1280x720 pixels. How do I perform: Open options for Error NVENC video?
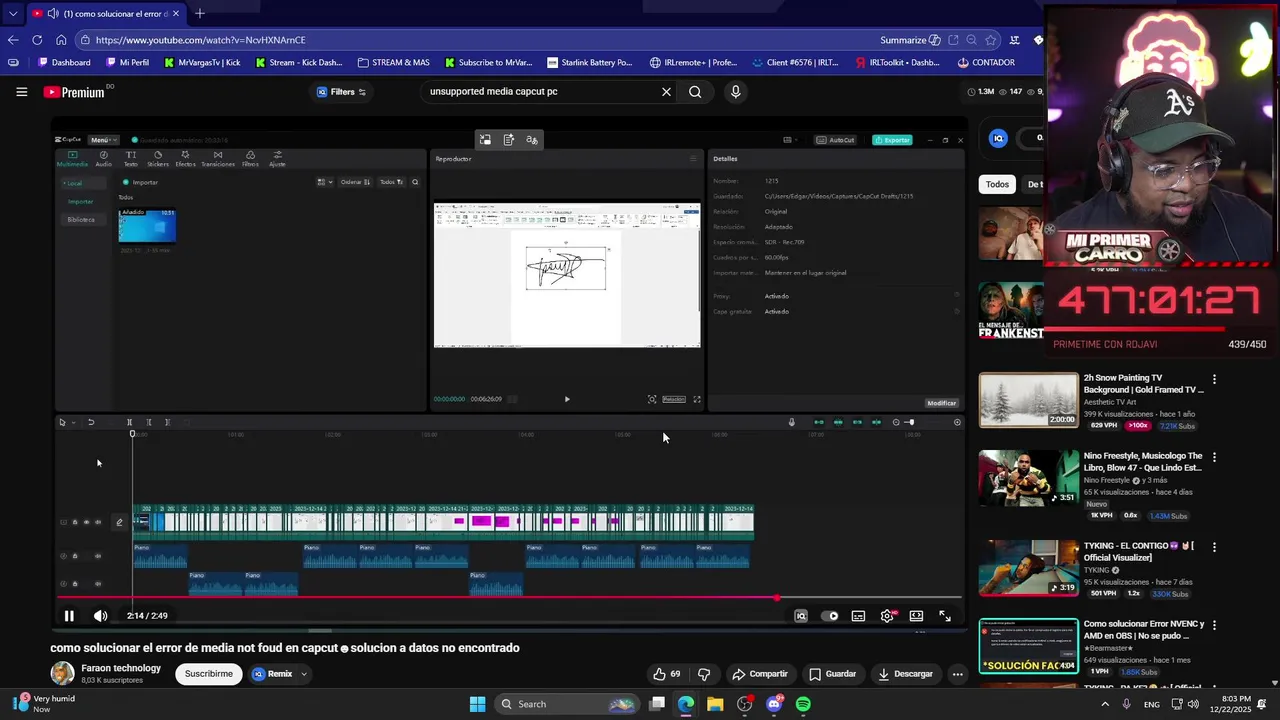(x=1214, y=625)
